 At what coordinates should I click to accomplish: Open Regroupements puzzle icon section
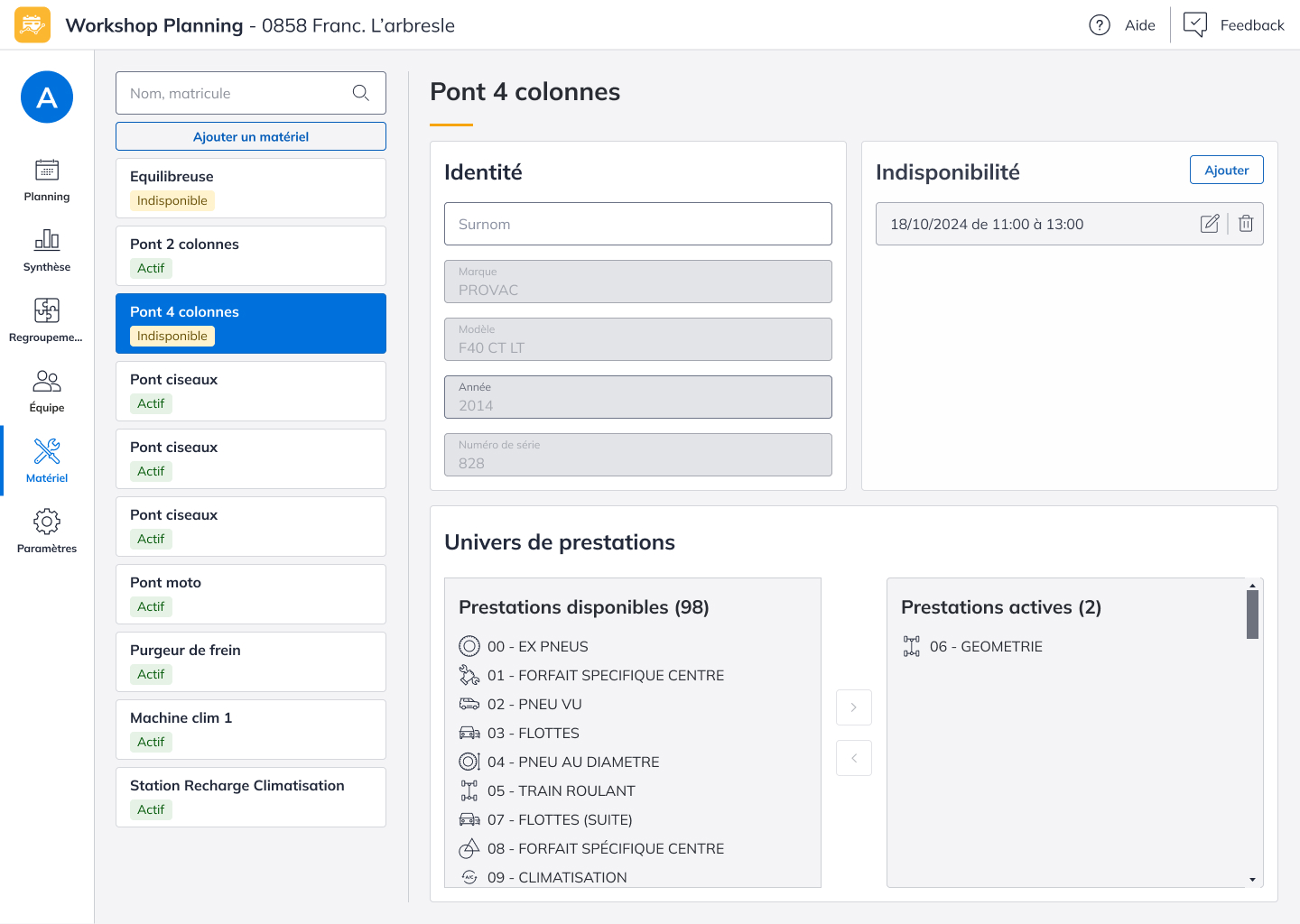[x=47, y=321]
